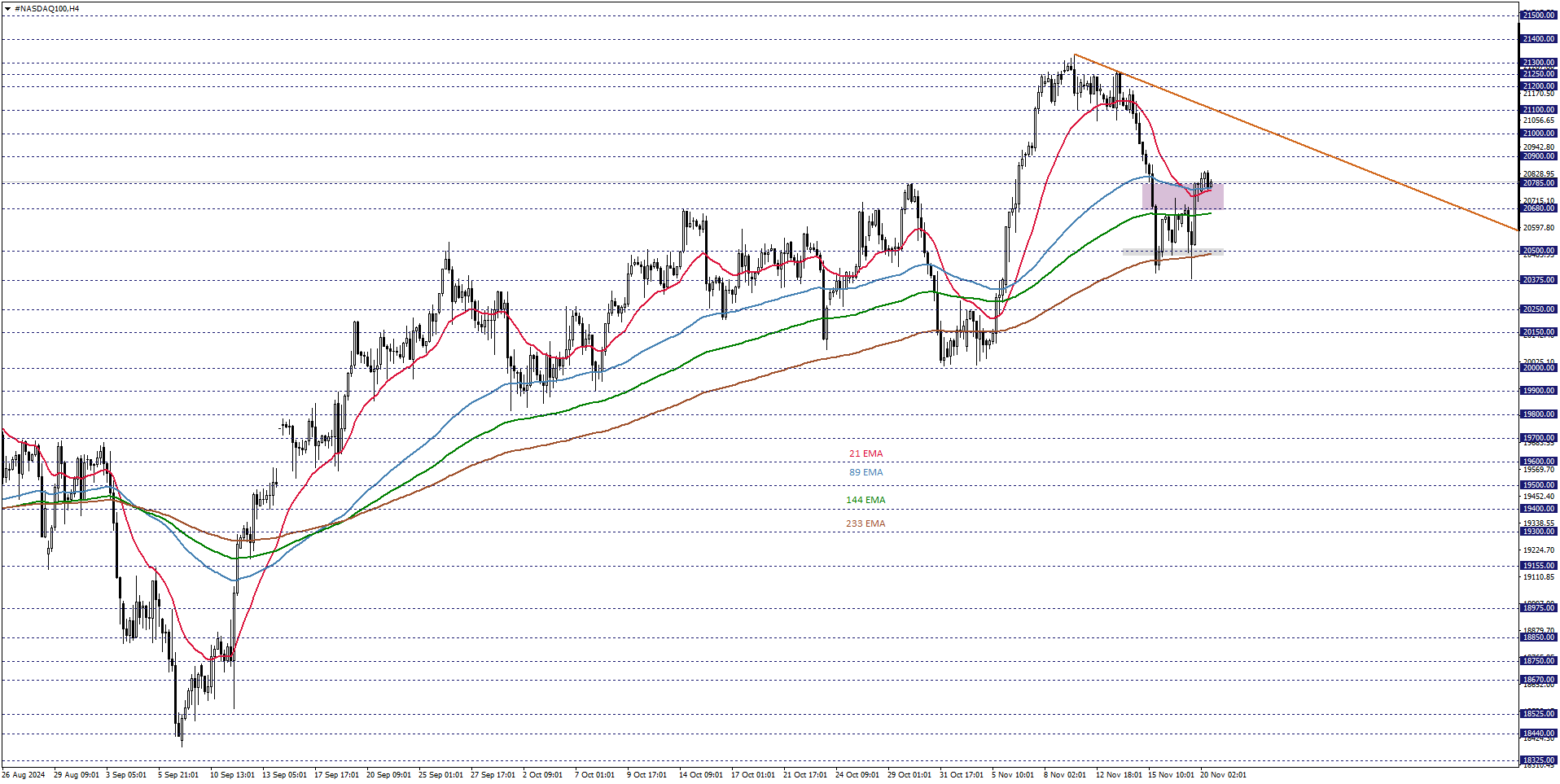
Task: Click the '29 Oct 01:01' time axis label
Action: [x=909, y=775]
